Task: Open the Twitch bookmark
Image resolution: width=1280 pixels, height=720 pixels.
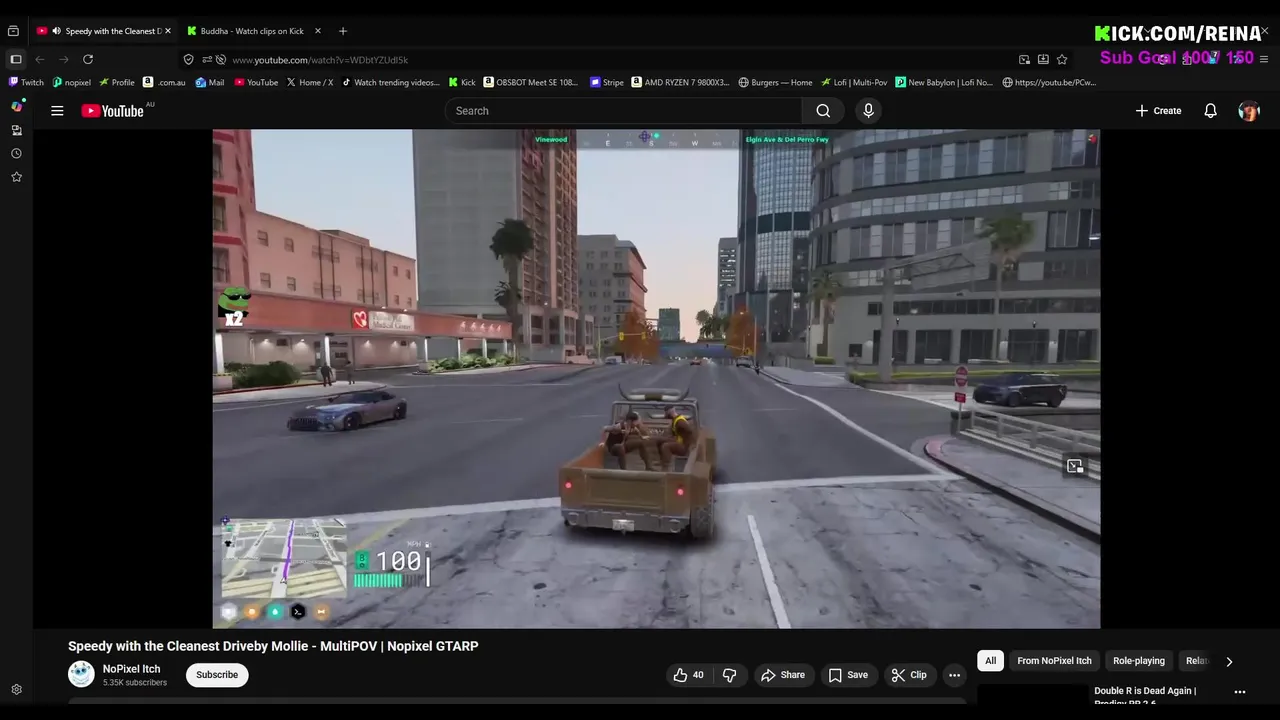Action: (x=26, y=83)
